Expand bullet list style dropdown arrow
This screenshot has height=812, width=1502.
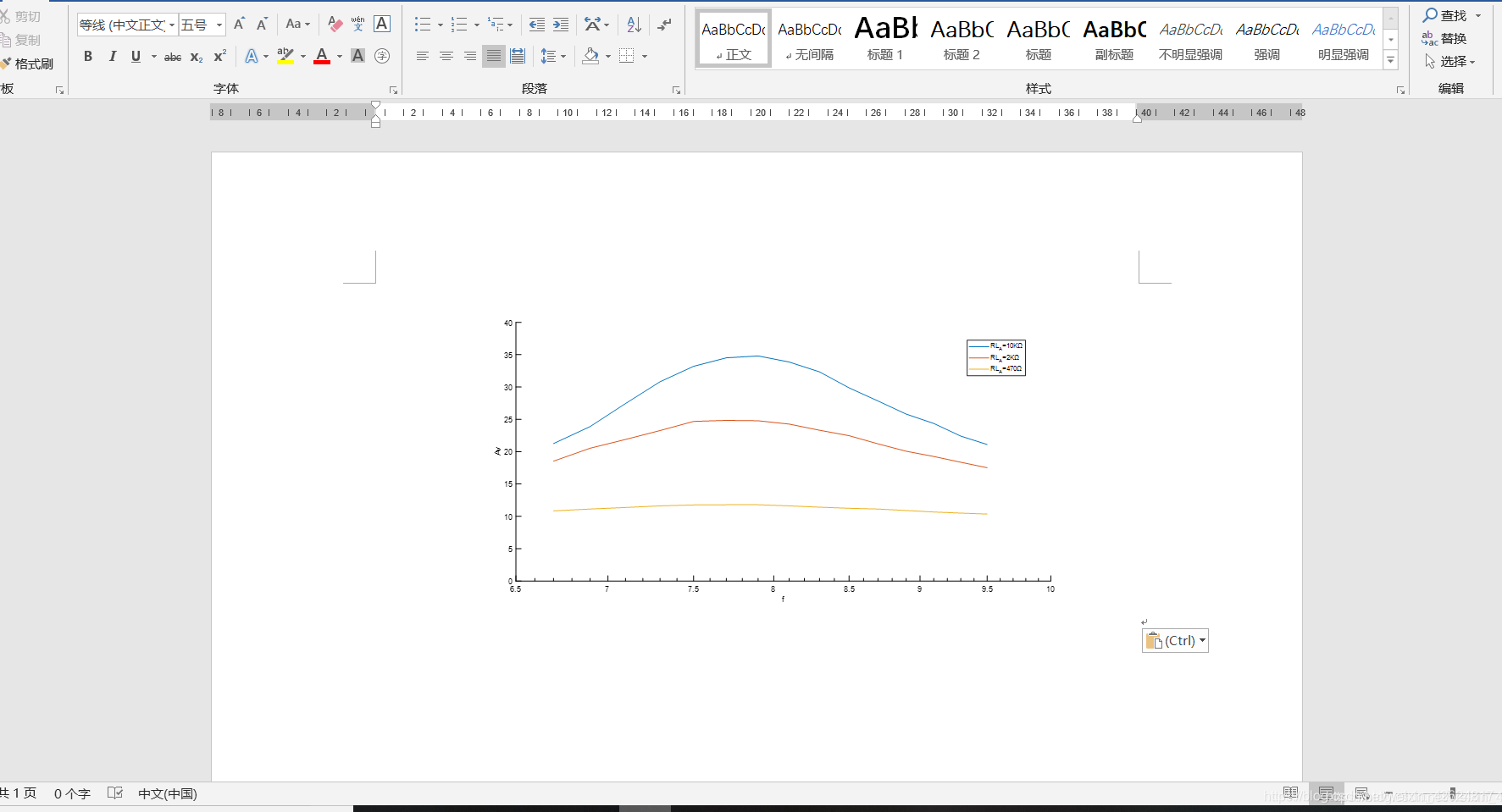(441, 25)
